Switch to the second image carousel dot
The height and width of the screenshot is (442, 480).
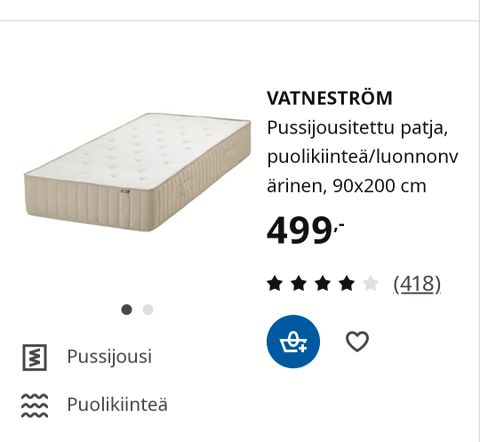[148, 310]
